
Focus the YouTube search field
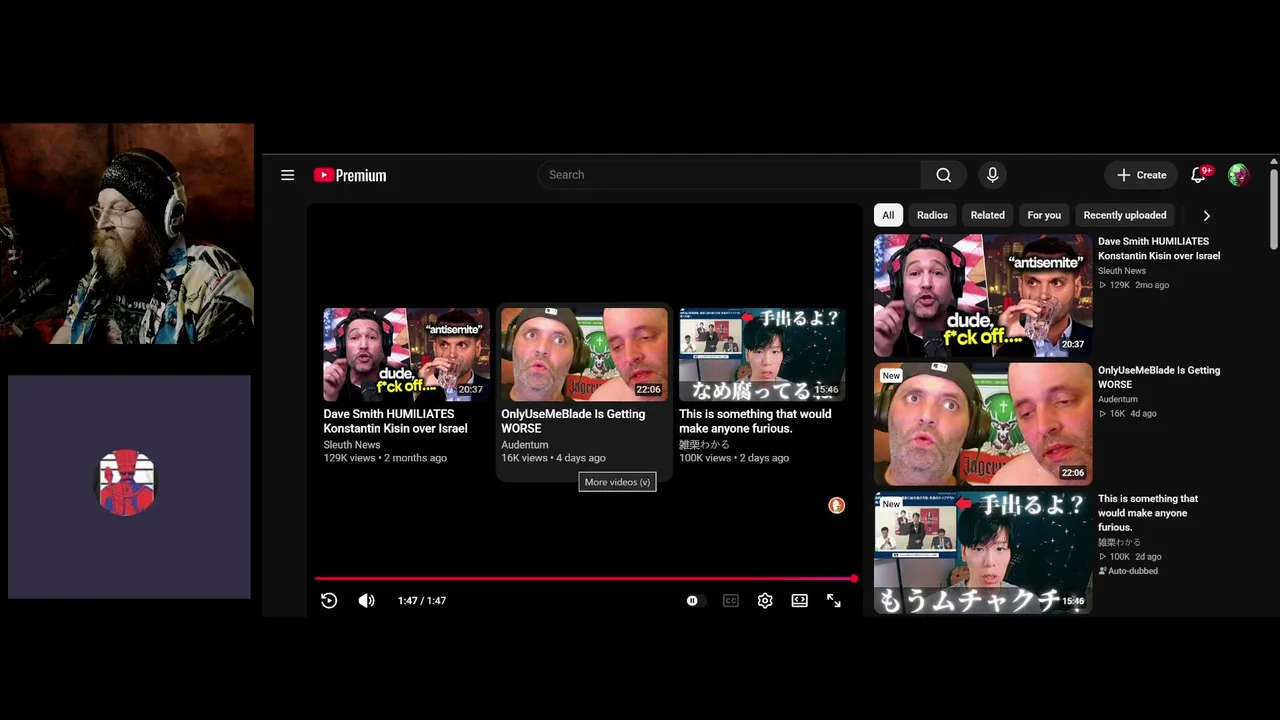[730, 175]
